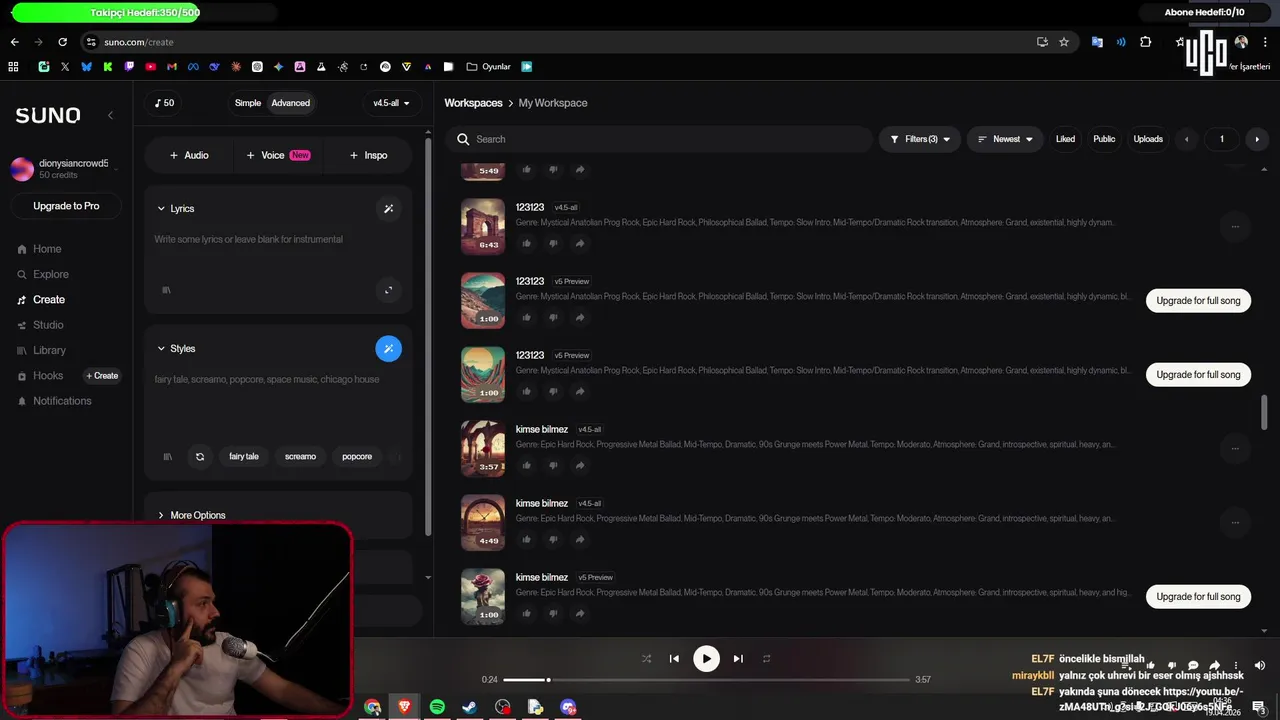Open the Oyunlar bookmarks folder
The image size is (1280, 720).
pos(489,67)
